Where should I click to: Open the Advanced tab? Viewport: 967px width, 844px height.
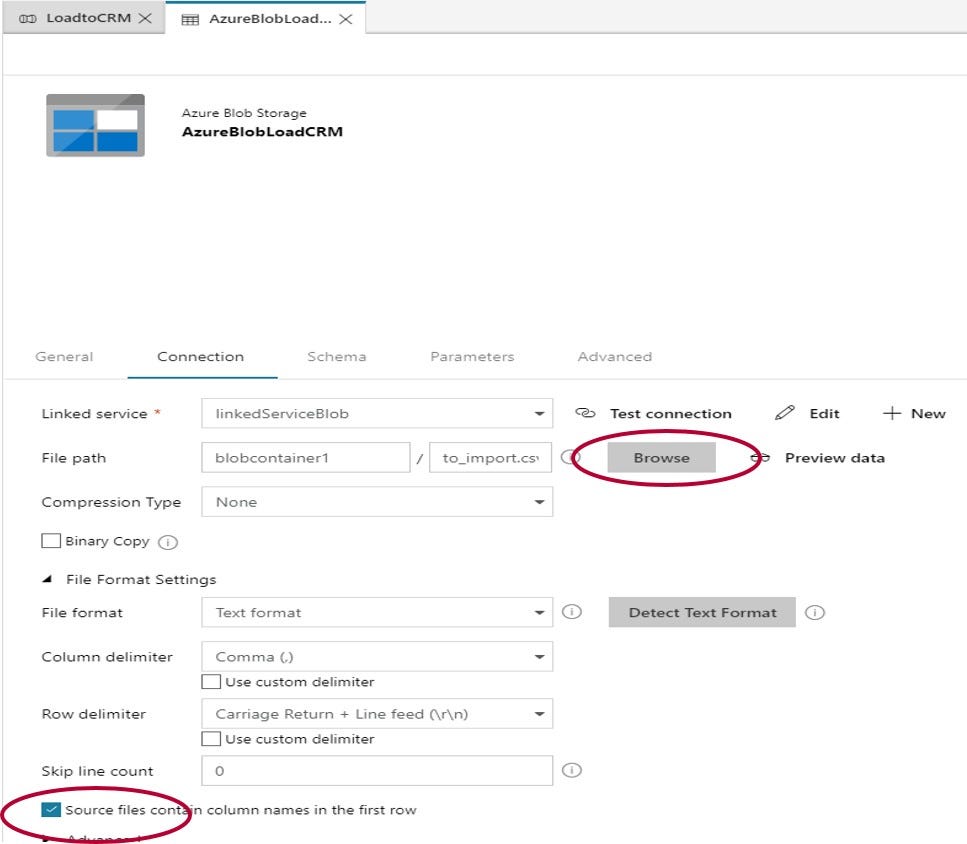(x=615, y=356)
